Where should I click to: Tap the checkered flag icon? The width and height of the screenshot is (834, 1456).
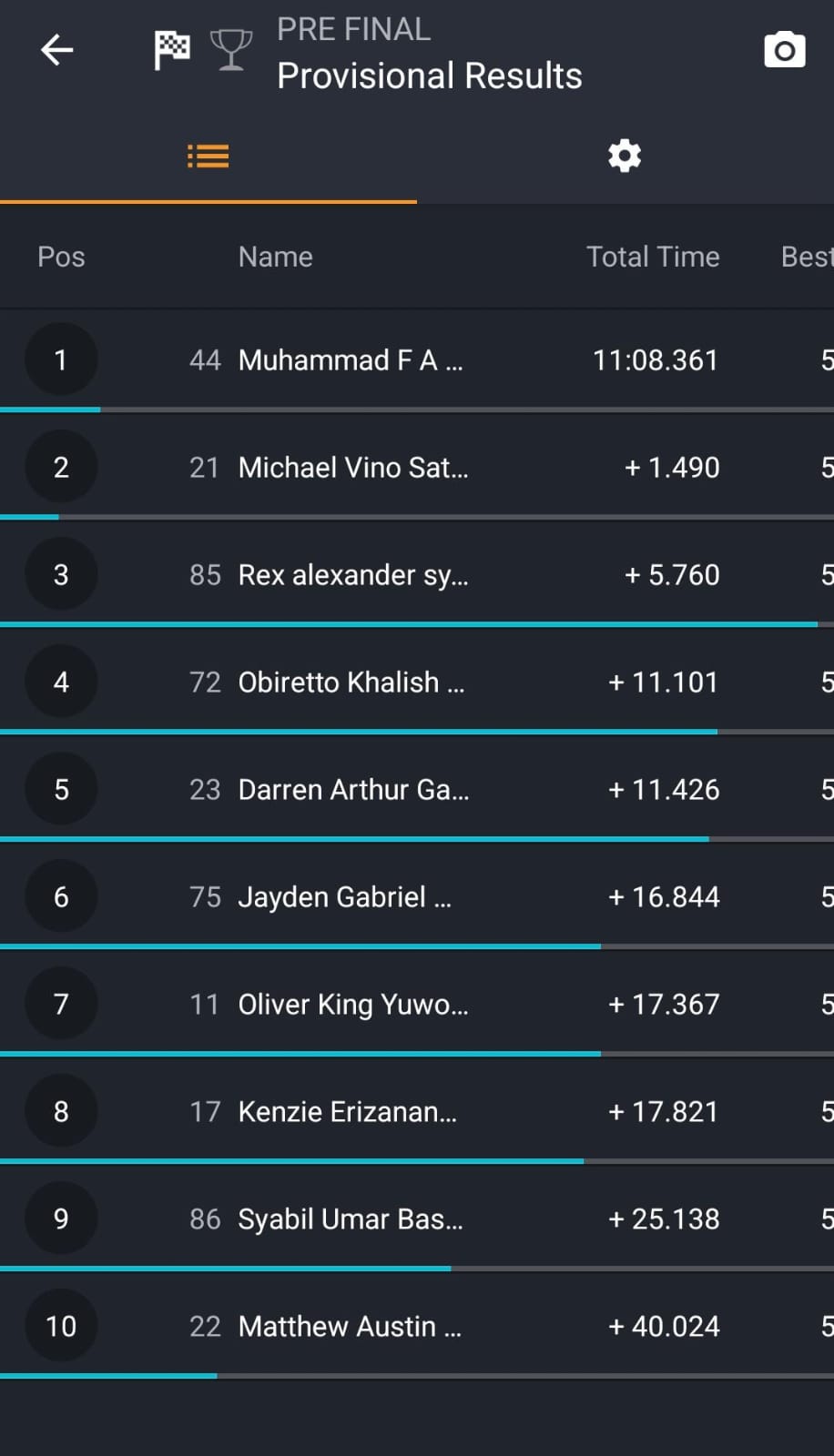point(171,50)
